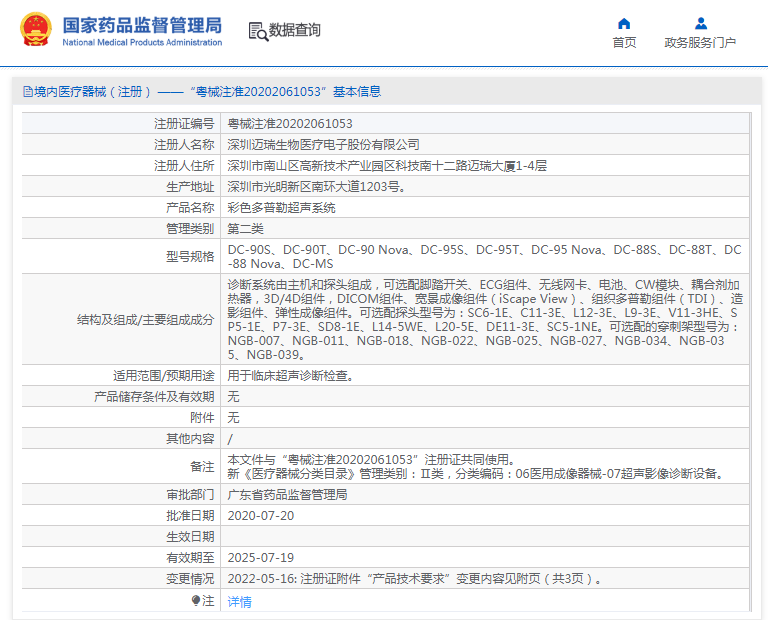Select registration number value 粤械注准20202061053

[x=290, y=124]
